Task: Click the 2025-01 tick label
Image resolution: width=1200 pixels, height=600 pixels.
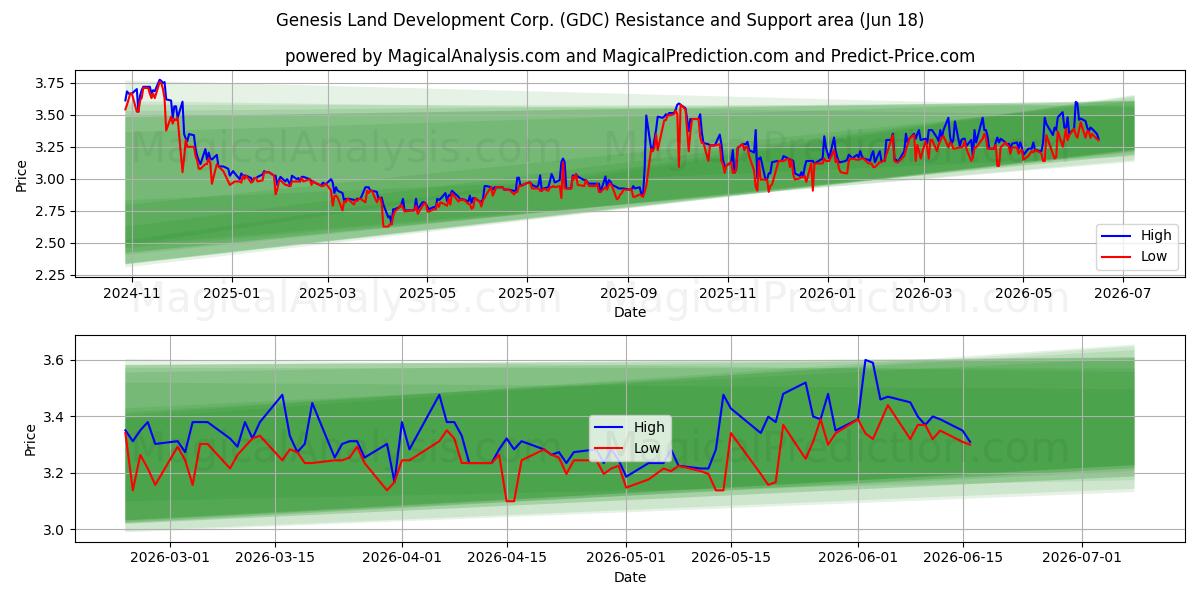Action: coord(232,293)
